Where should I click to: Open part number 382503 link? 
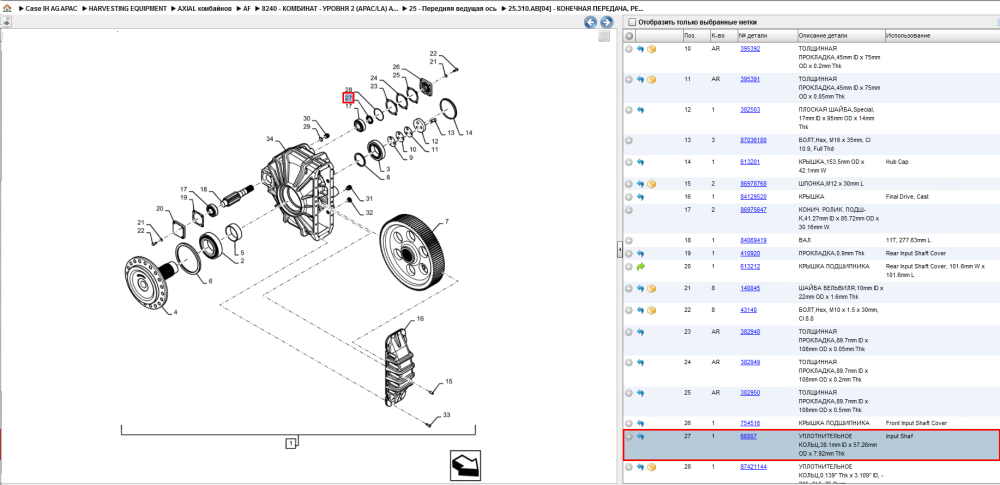tap(750, 110)
